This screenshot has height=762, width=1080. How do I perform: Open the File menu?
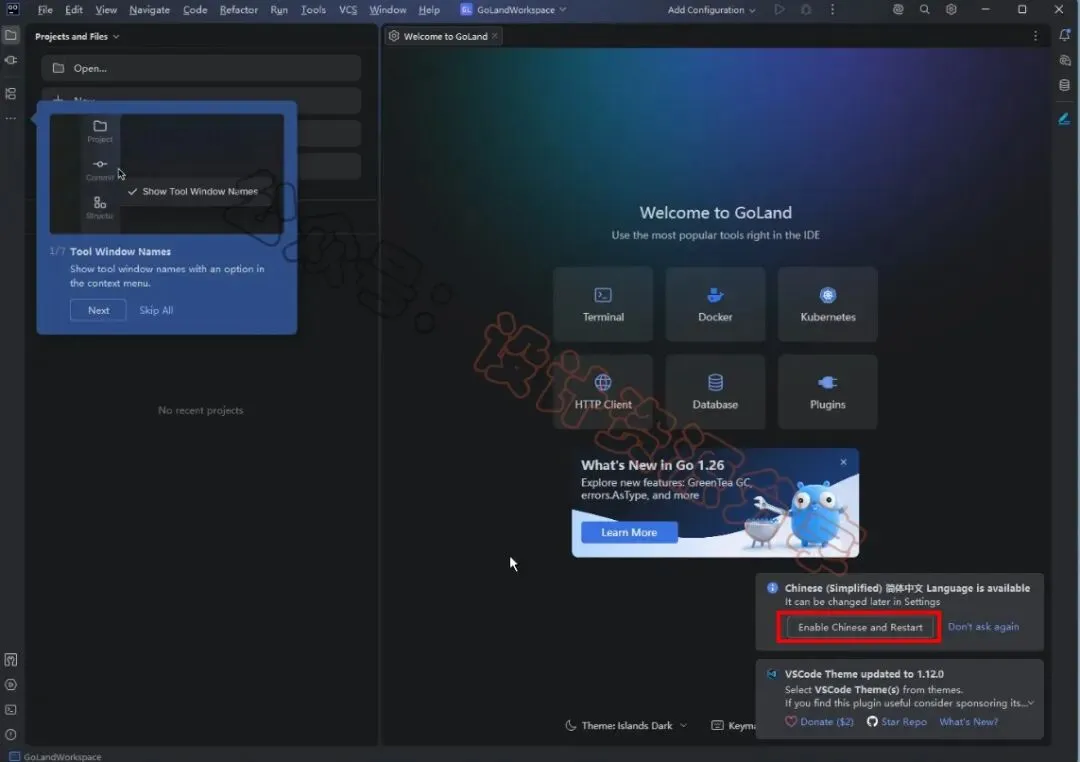click(x=45, y=10)
